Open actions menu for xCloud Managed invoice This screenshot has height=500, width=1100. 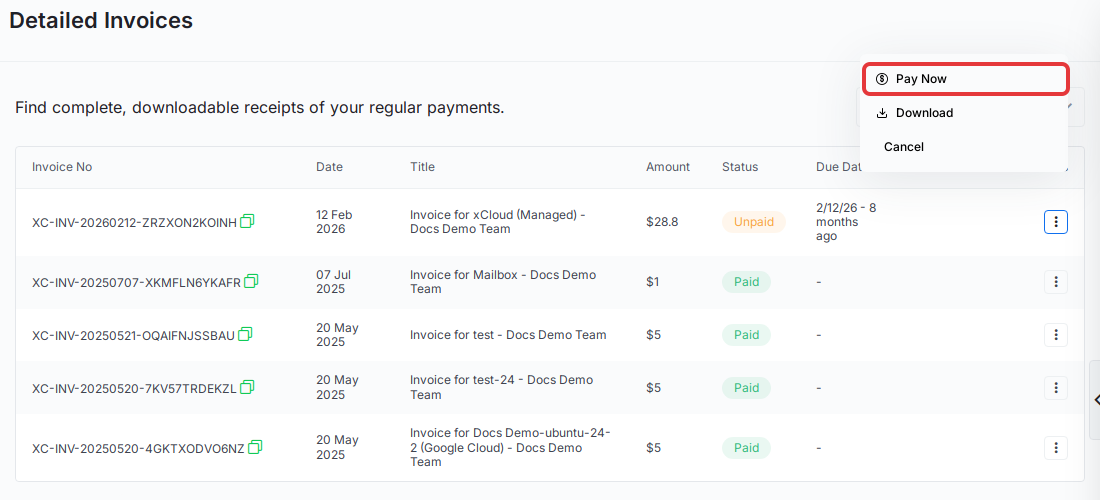click(1056, 222)
